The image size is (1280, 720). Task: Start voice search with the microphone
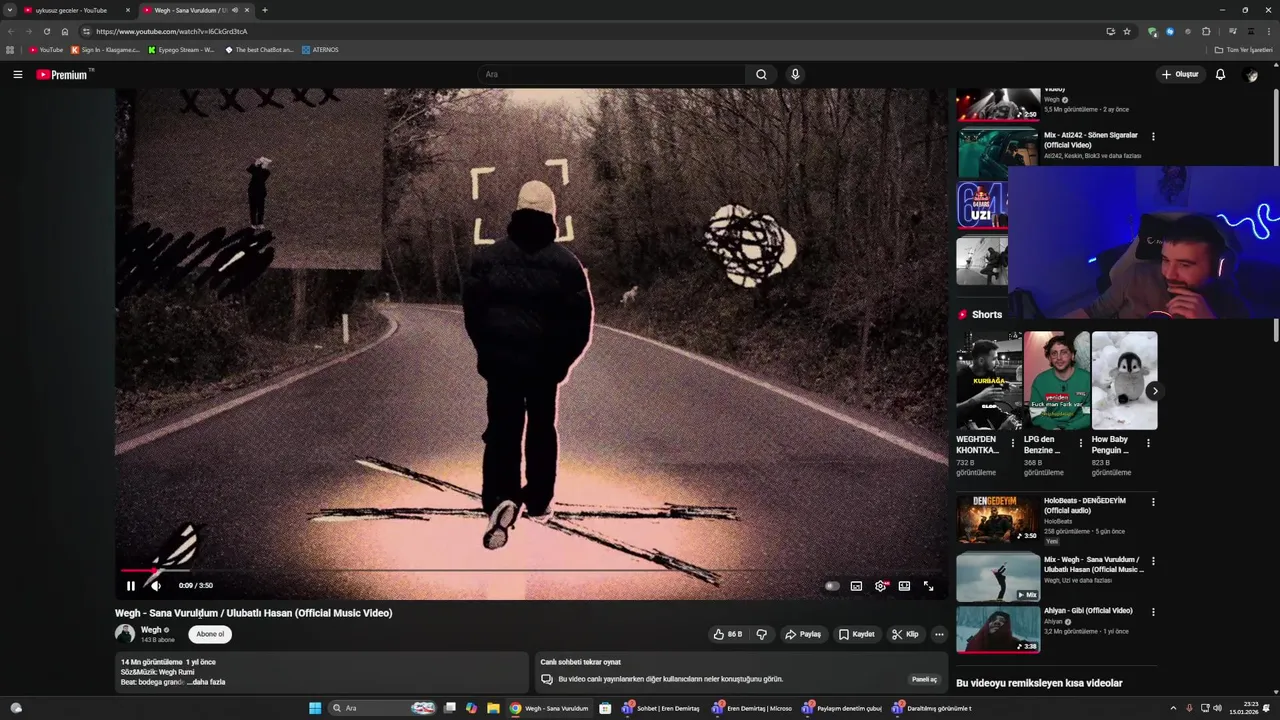pyautogui.click(x=795, y=74)
